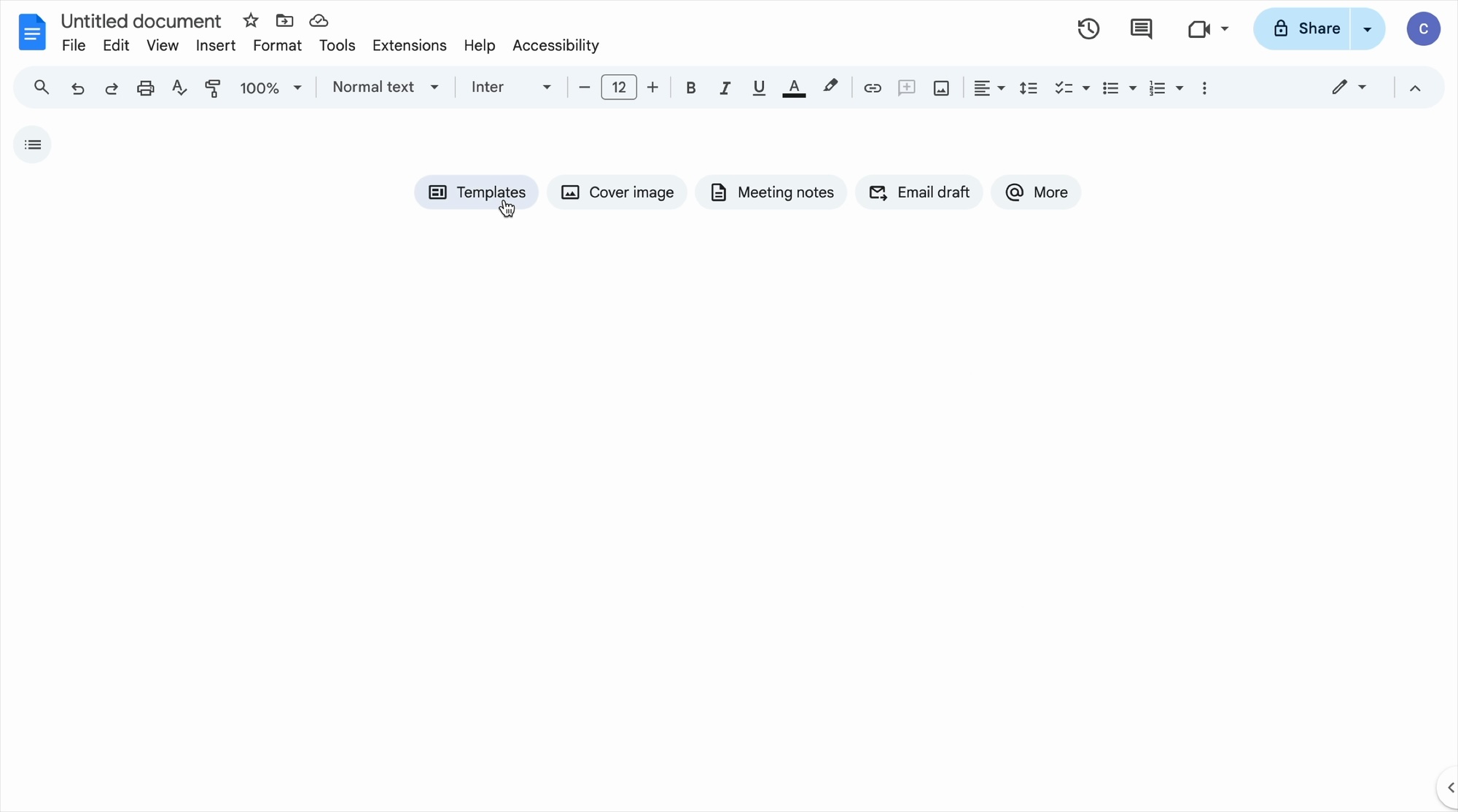The width and height of the screenshot is (1458, 812).
Task: Adjust font size using the minus stepper
Action: pos(584,87)
